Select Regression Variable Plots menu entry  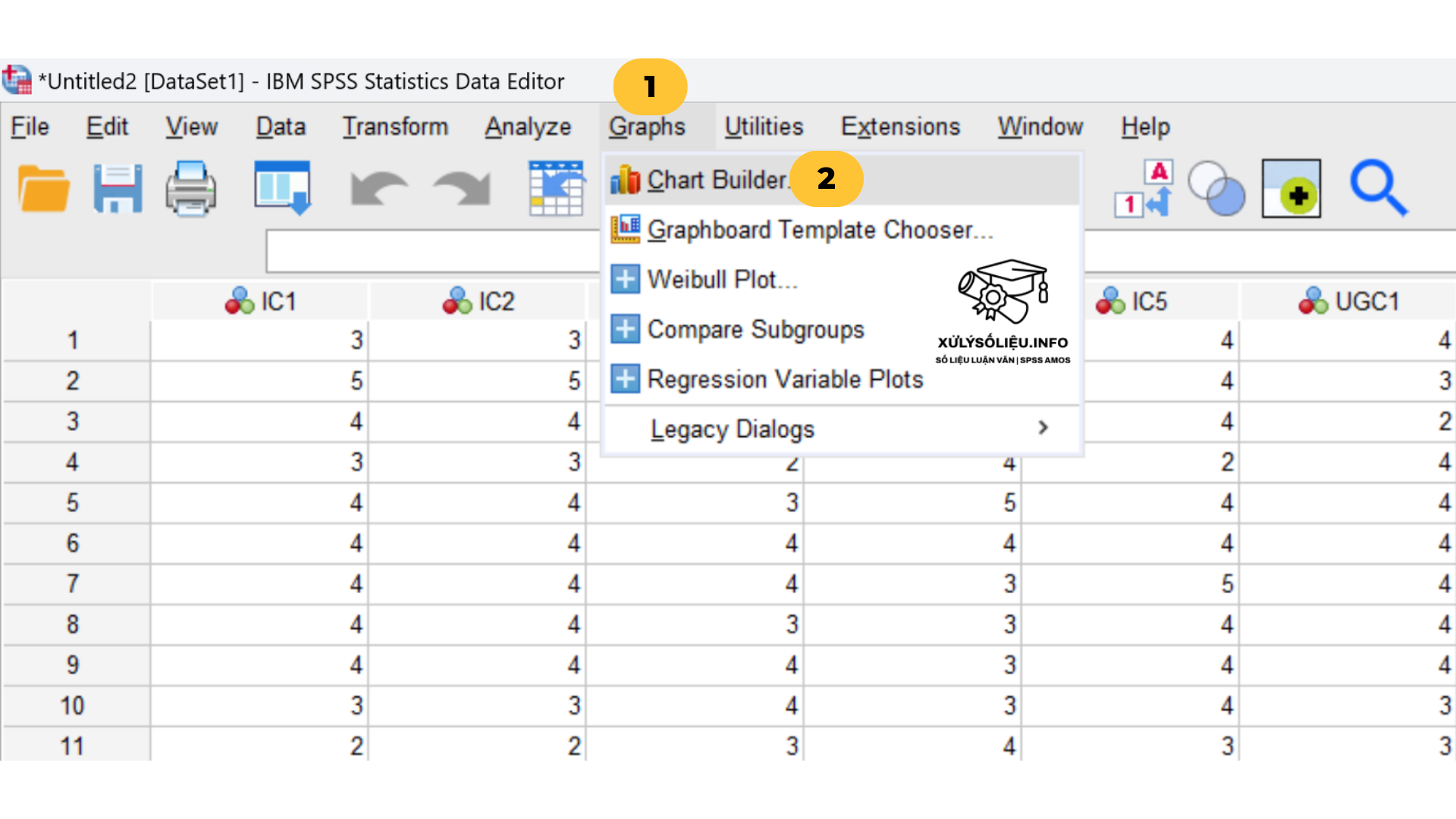pos(784,379)
